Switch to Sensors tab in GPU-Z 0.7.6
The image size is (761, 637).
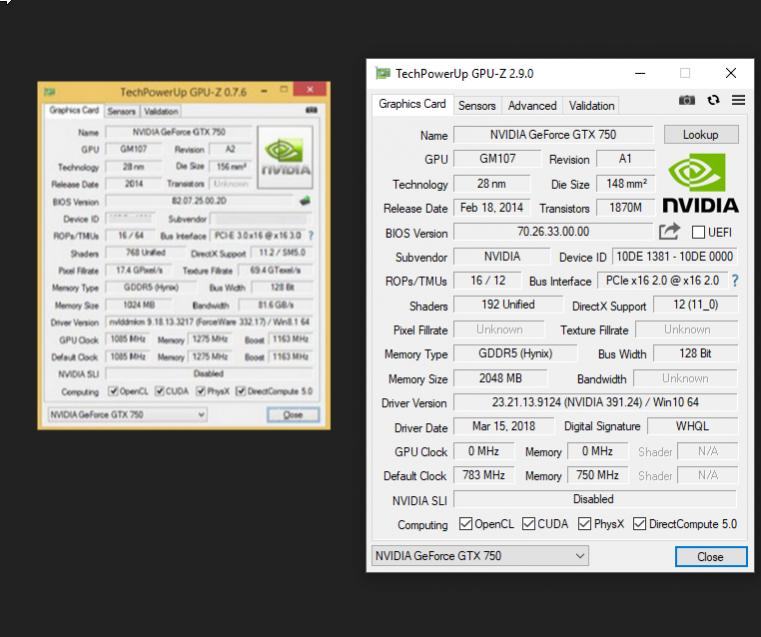point(121,112)
